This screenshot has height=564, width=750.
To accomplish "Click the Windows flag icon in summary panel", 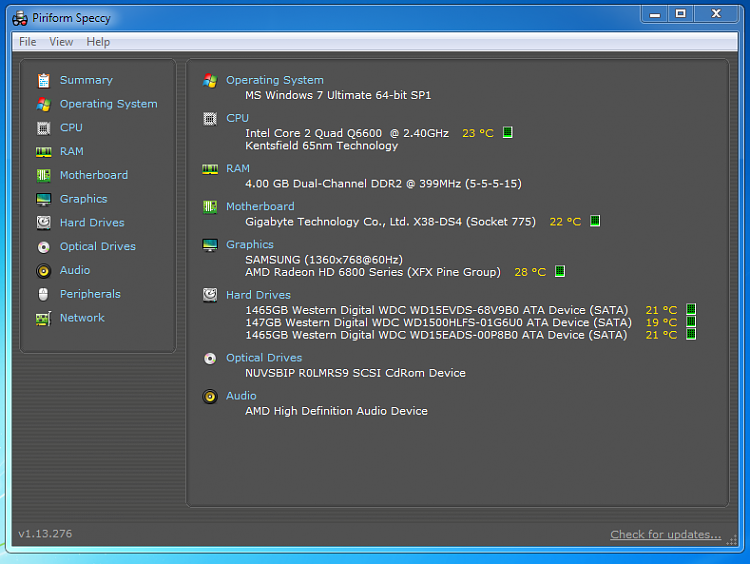I will (210, 80).
